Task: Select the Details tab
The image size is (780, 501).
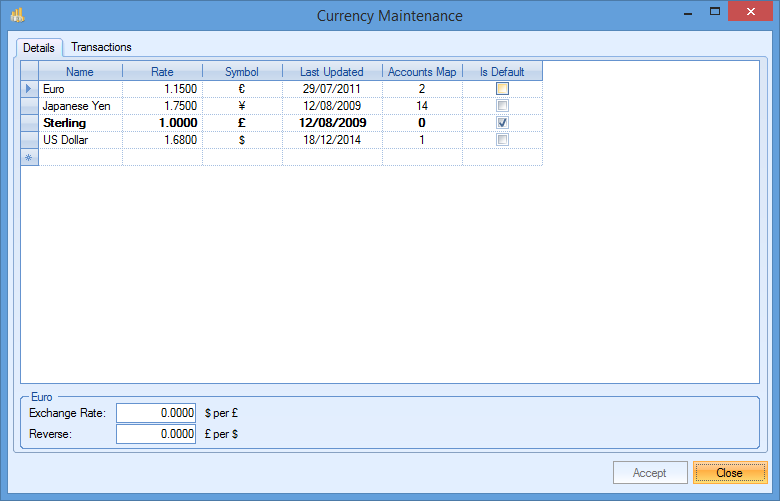Action: click(x=39, y=48)
